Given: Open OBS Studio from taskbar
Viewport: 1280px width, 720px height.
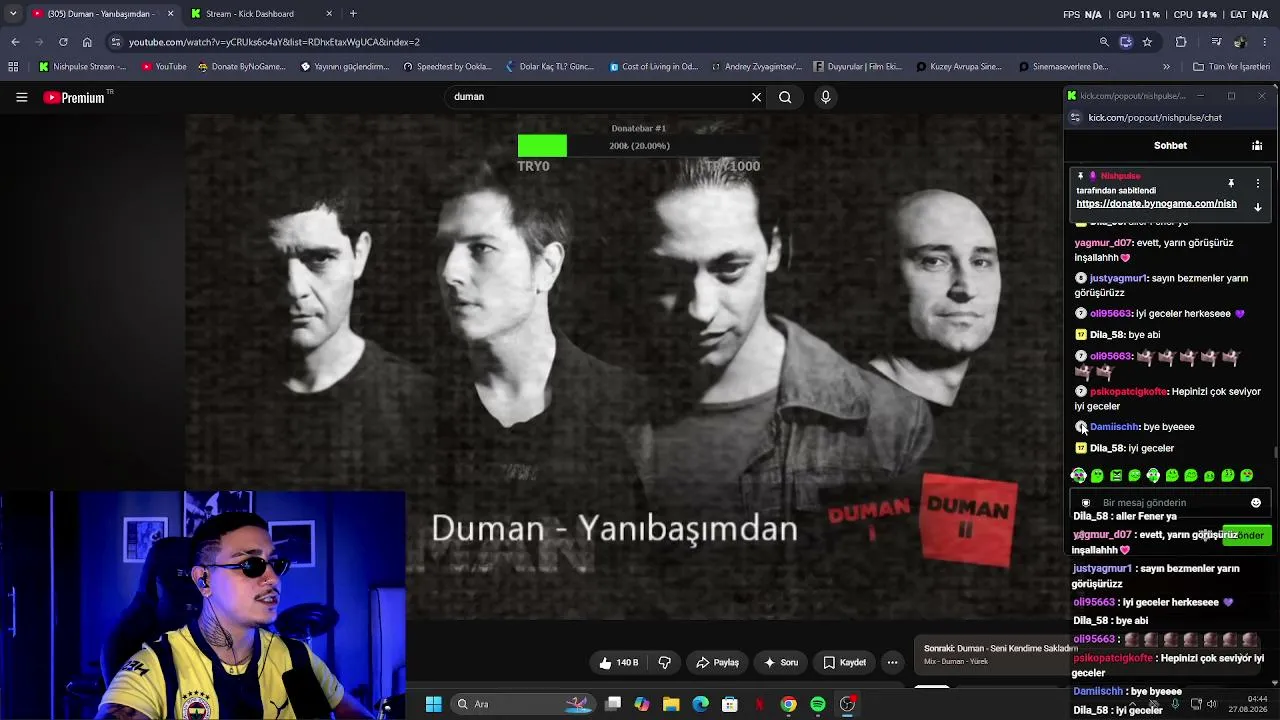Looking at the screenshot, I should click(x=847, y=704).
